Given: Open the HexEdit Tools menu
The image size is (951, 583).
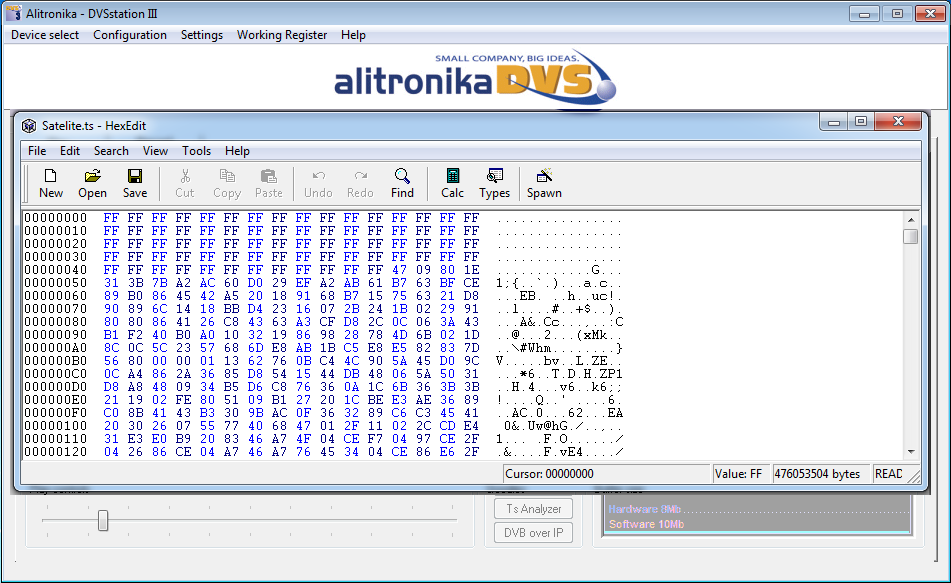Looking at the screenshot, I should [x=196, y=151].
